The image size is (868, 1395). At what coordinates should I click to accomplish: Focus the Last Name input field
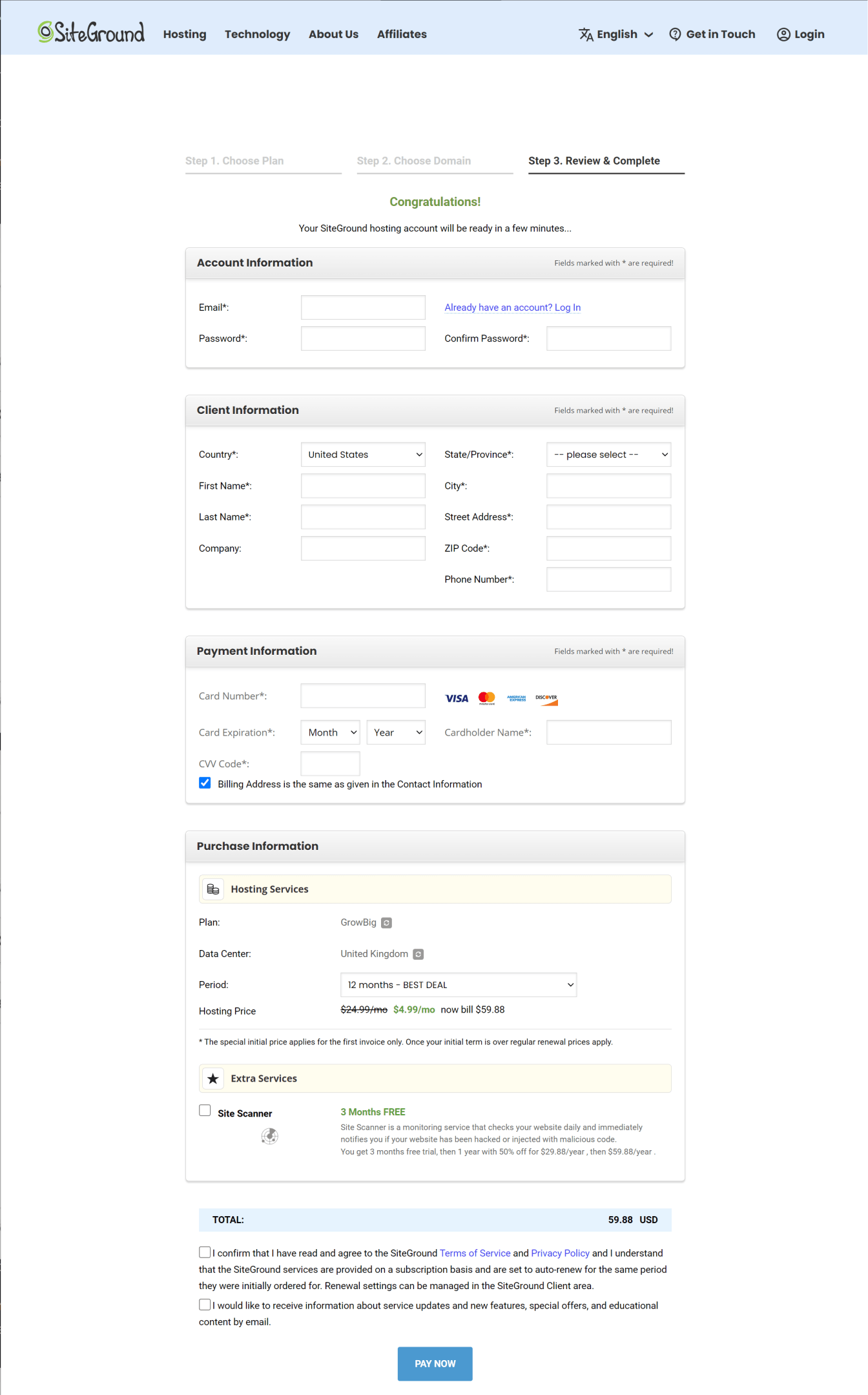363,517
